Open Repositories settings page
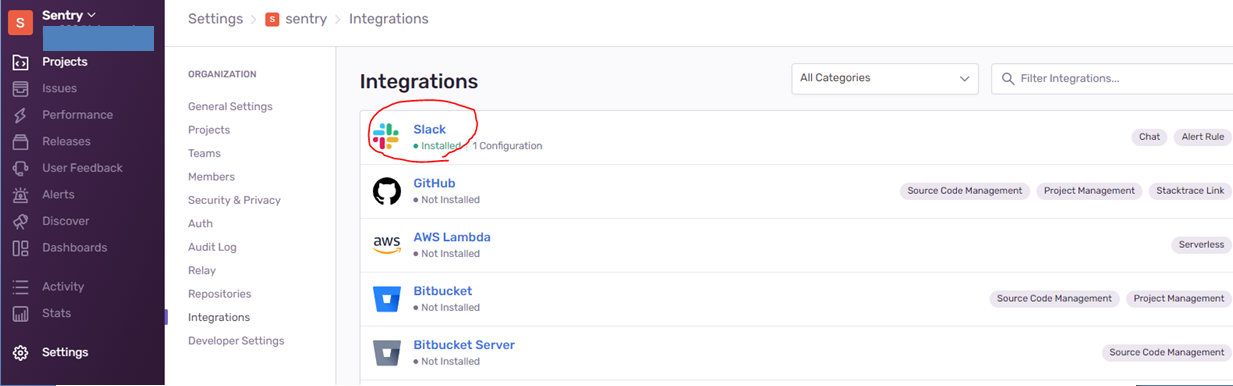Screen dimensions: 1233x386 tap(220, 294)
